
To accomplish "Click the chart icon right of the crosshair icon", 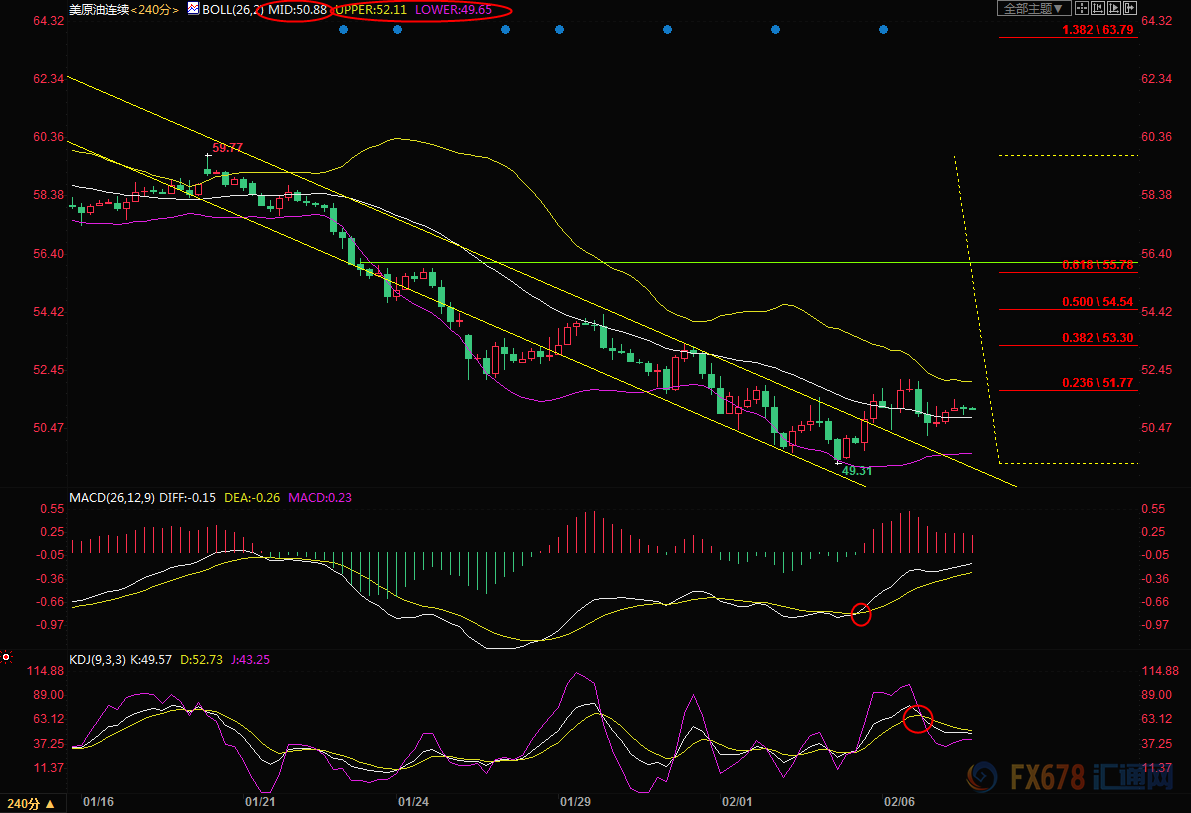I will pyautogui.click(x=1098, y=8).
